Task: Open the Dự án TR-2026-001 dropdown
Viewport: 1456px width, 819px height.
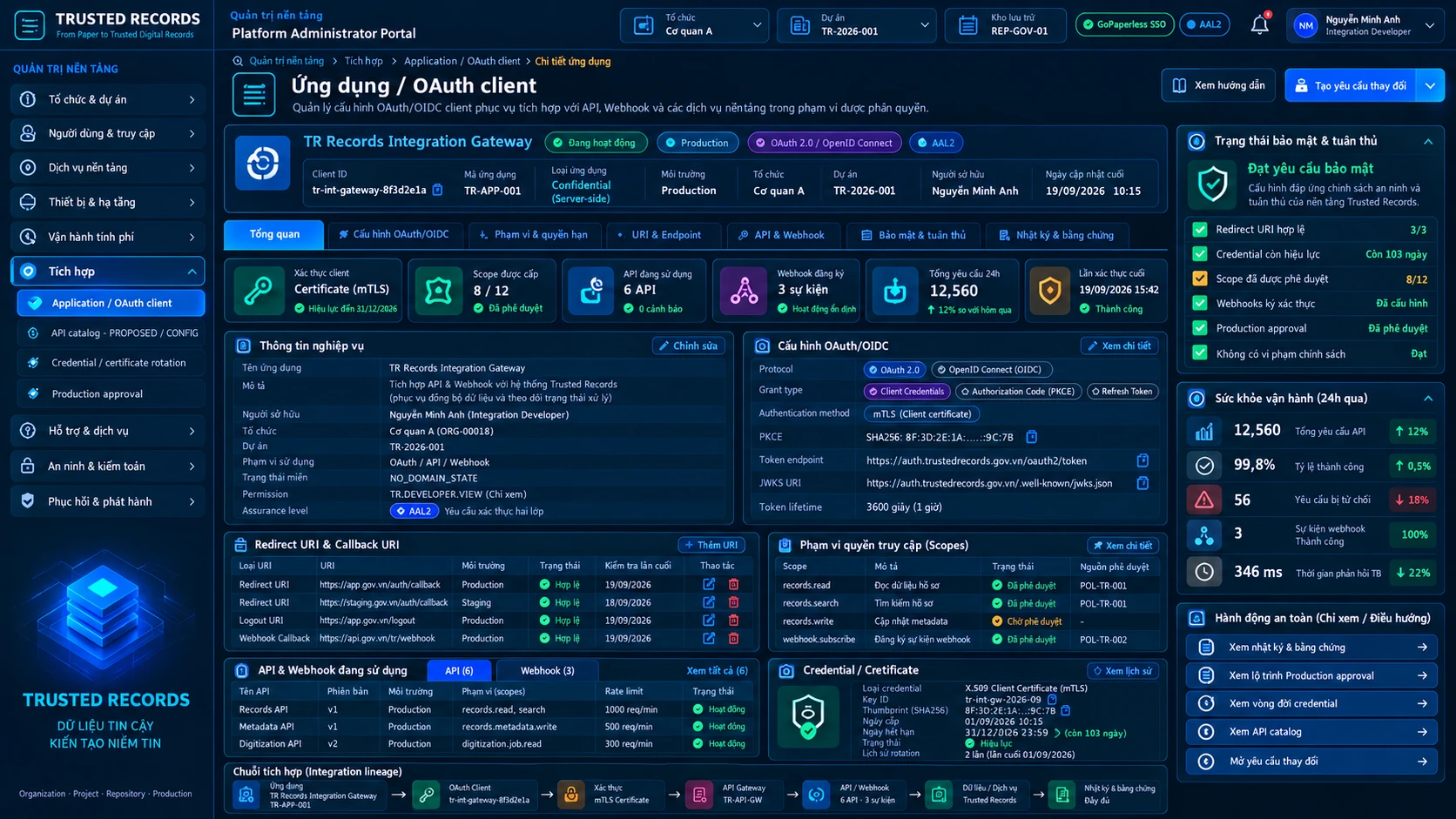Action: pos(856,25)
